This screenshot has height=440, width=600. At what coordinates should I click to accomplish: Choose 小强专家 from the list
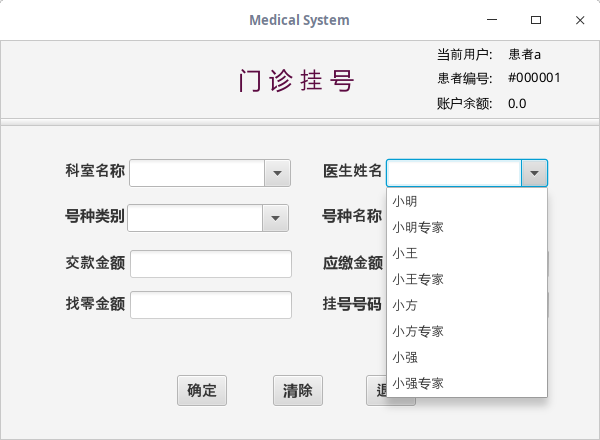pyautogui.click(x=418, y=383)
